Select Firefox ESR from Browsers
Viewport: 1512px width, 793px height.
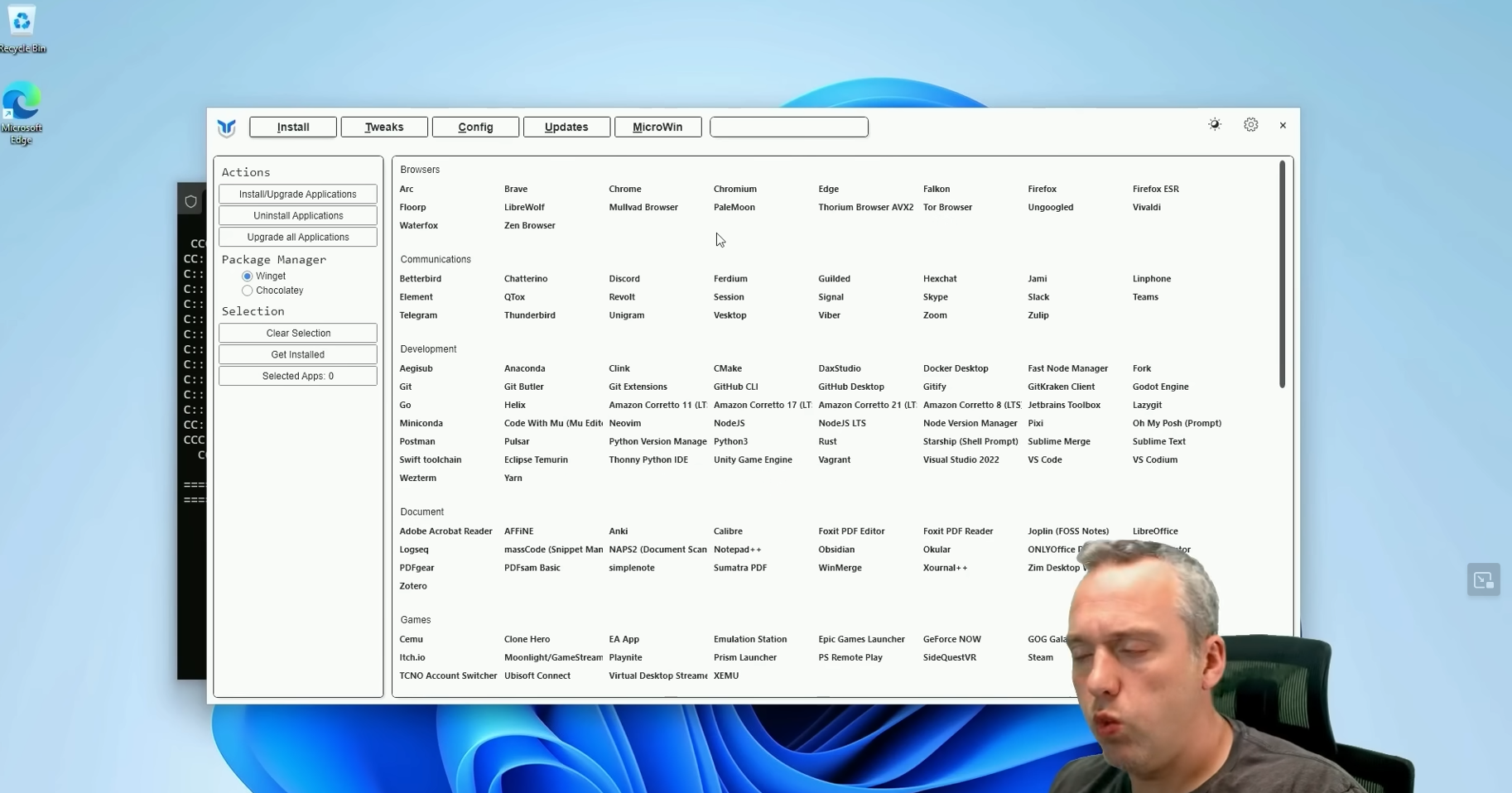(x=1155, y=189)
